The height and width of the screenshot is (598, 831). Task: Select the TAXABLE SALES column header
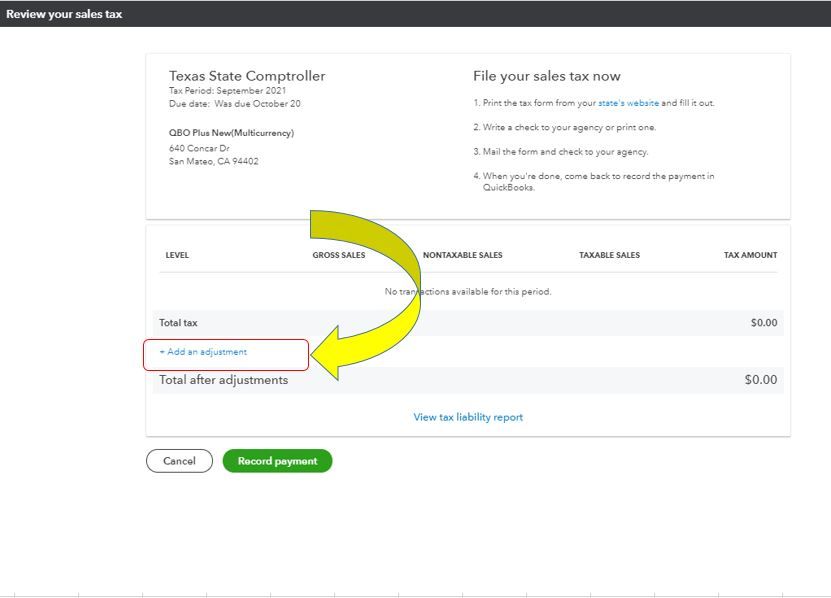[x=609, y=255]
